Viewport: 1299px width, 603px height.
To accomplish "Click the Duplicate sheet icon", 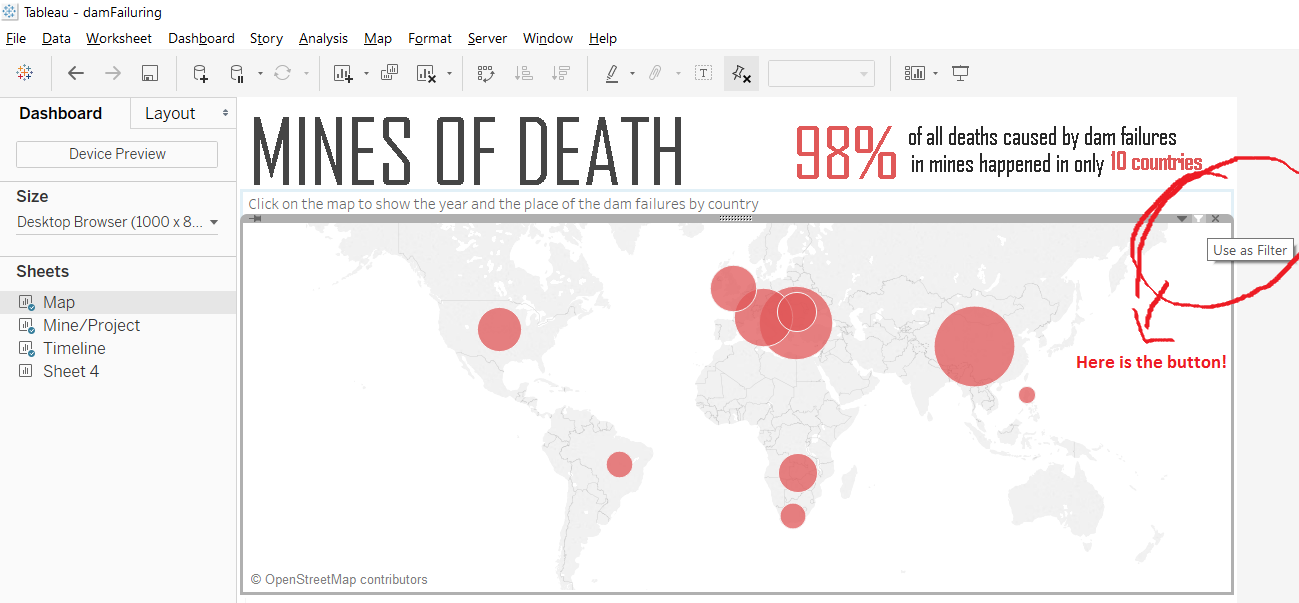I will (x=390, y=73).
